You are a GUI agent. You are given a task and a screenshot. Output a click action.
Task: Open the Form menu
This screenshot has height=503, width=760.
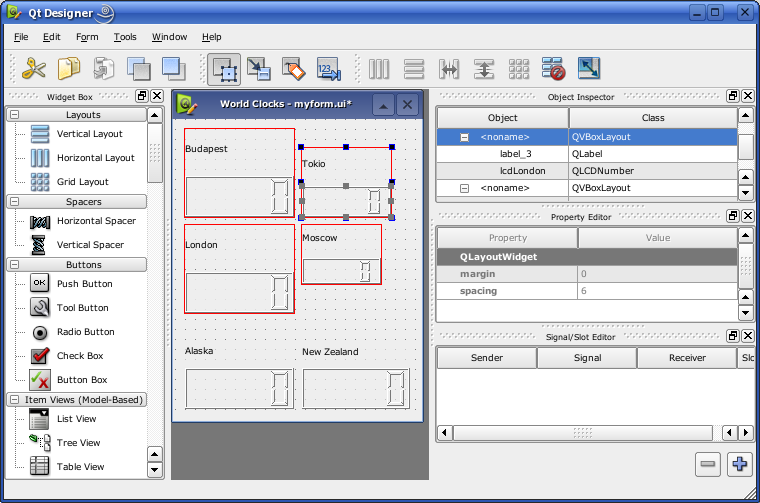pyautogui.click(x=87, y=37)
